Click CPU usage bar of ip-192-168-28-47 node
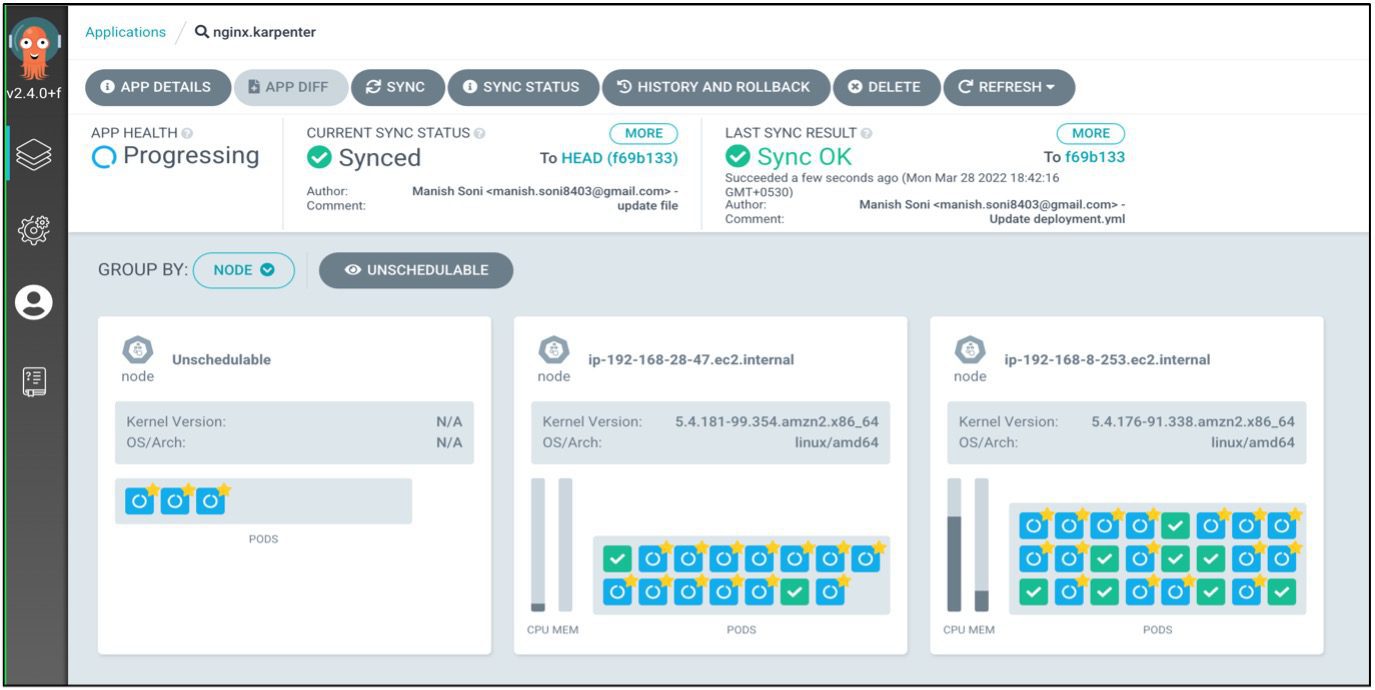The width and height of the screenshot is (1375, 690). click(538, 545)
